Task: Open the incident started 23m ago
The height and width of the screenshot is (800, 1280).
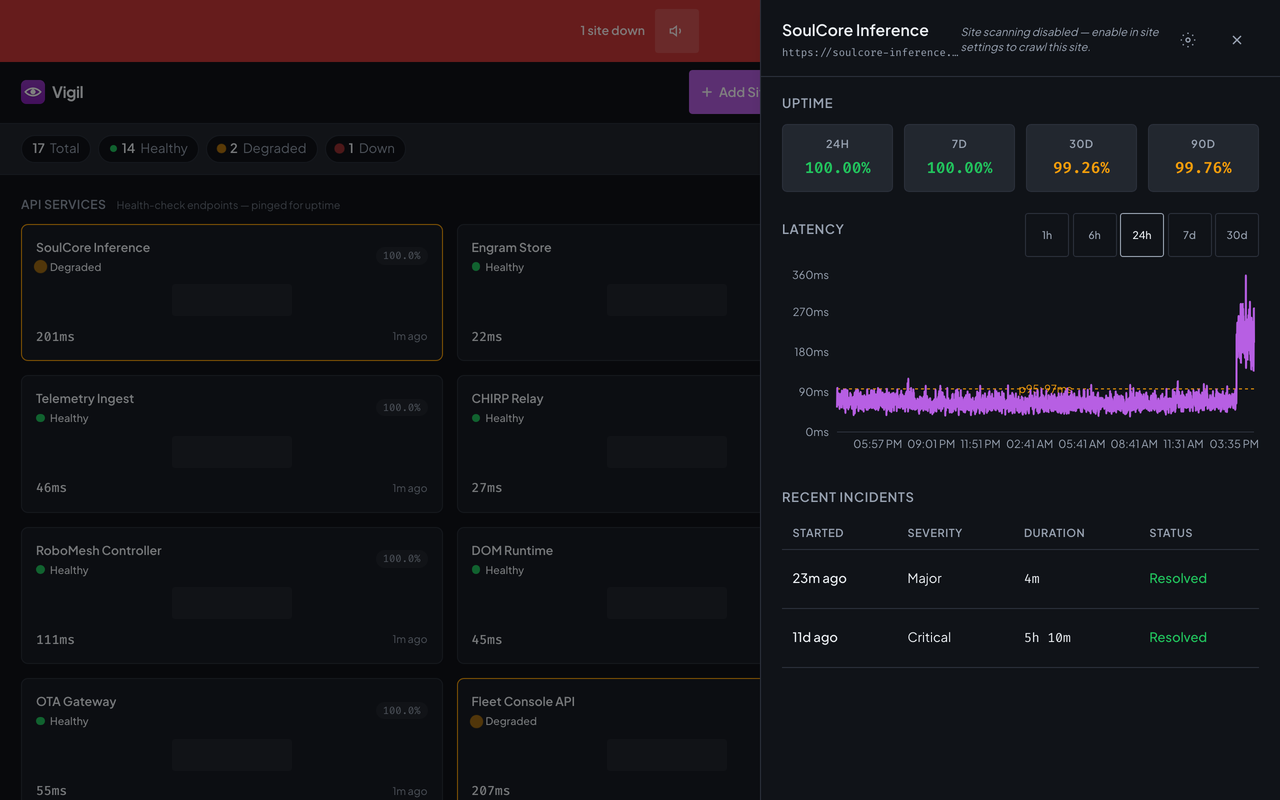Action: (x=1020, y=579)
